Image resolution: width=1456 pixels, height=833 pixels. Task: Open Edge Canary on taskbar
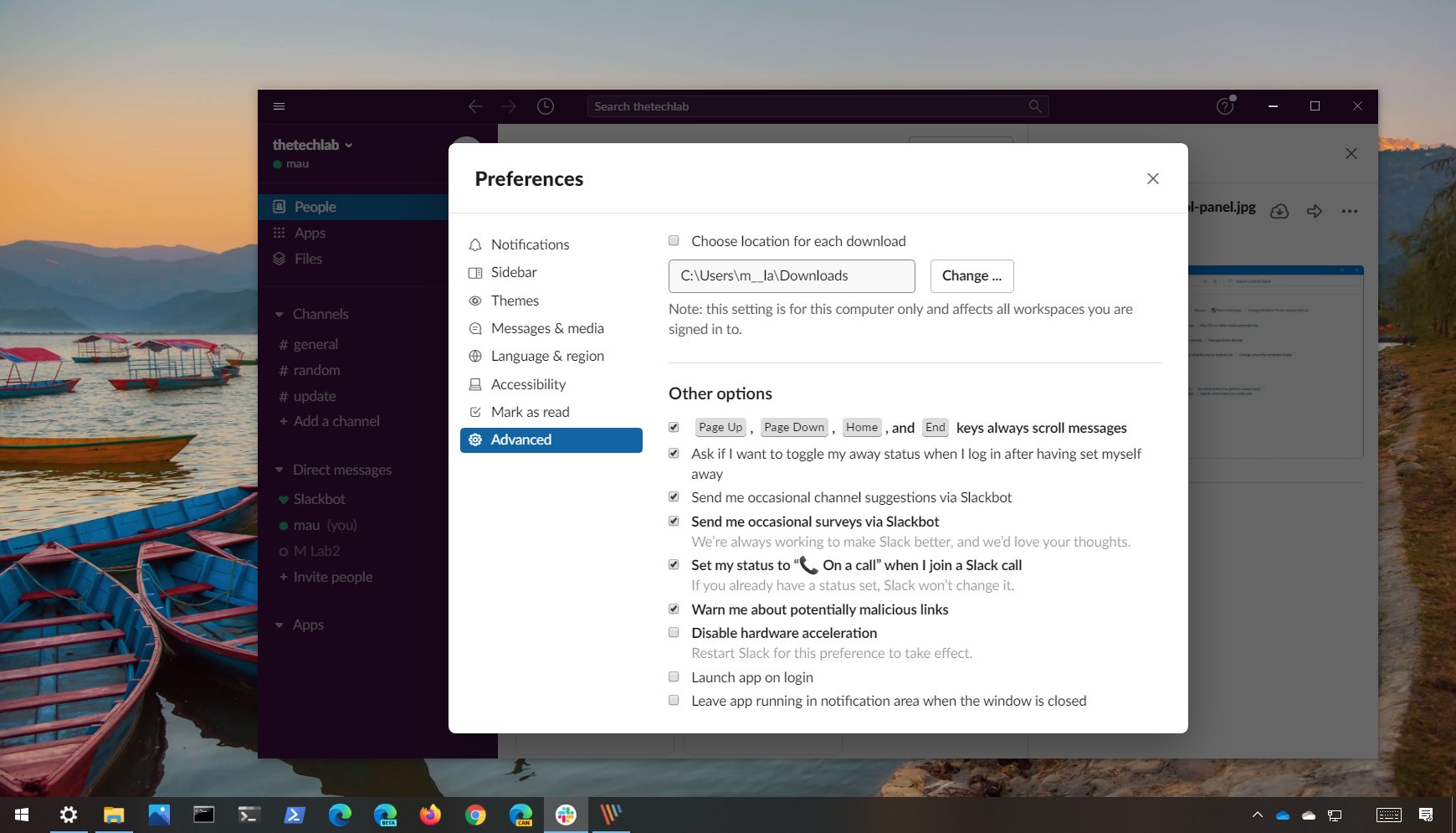pyautogui.click(x=520, y=815)
